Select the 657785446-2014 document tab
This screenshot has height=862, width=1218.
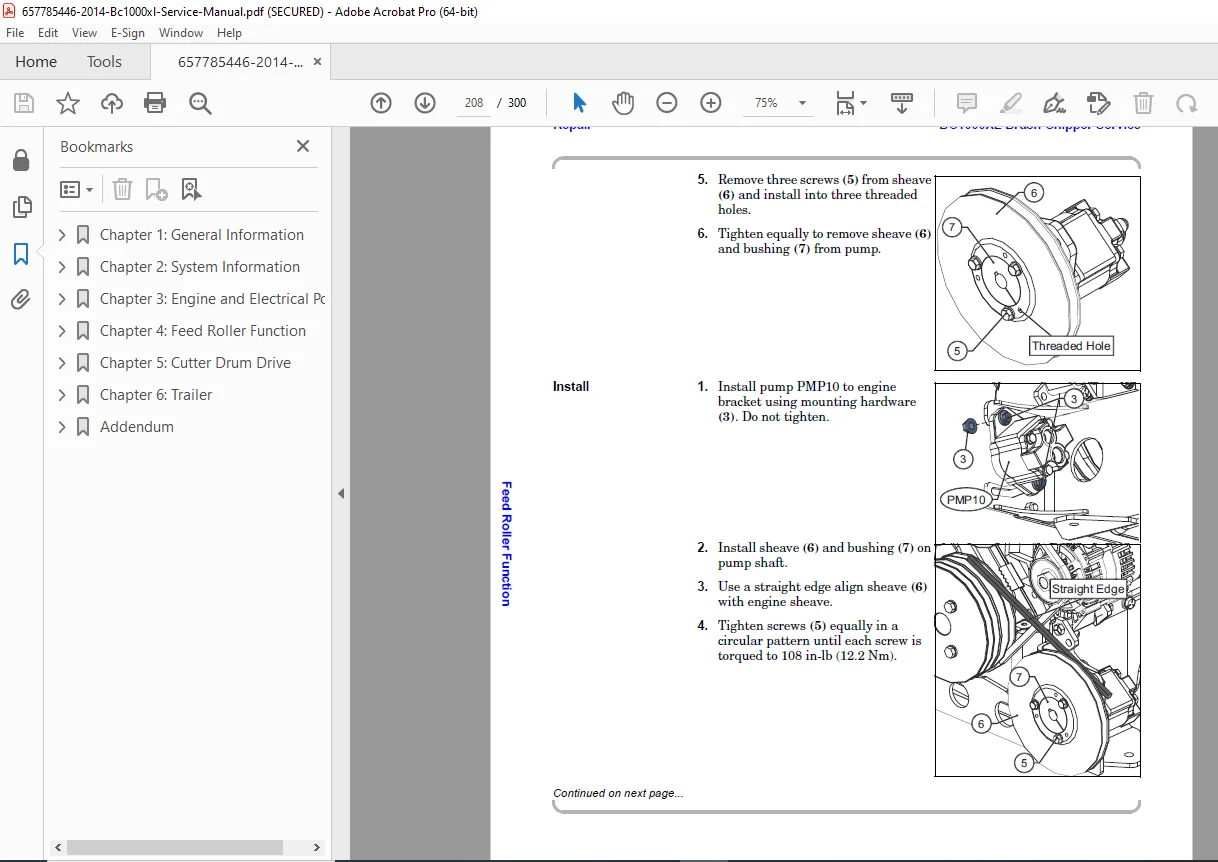[240, 62]
